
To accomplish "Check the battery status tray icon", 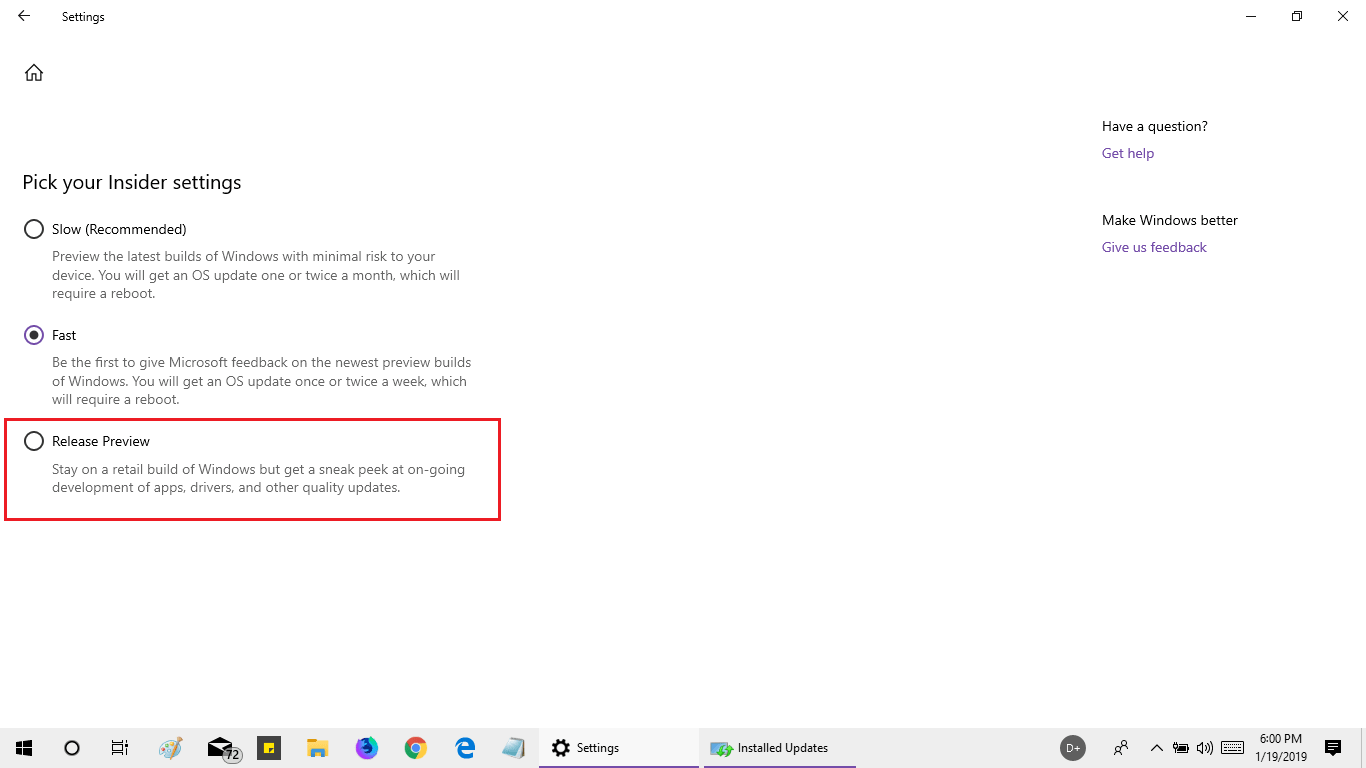I will coord(1181,747).
